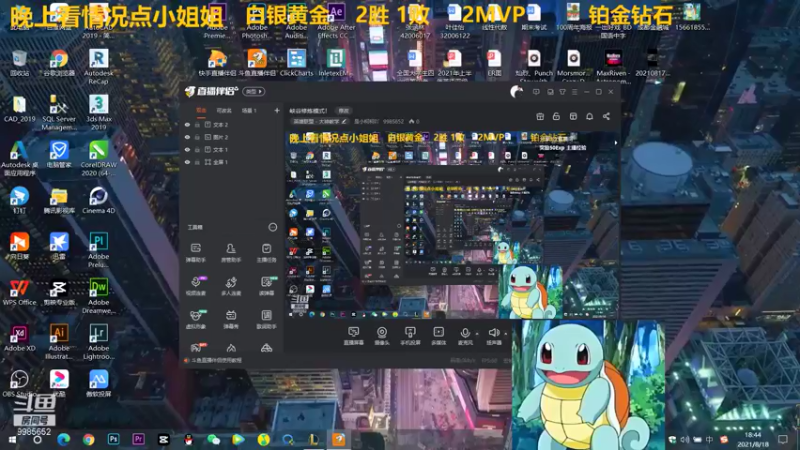The image size is (800, 450).
Task: Open OBS Studio desktop shortcut
Action: click(x=19, y=384)
